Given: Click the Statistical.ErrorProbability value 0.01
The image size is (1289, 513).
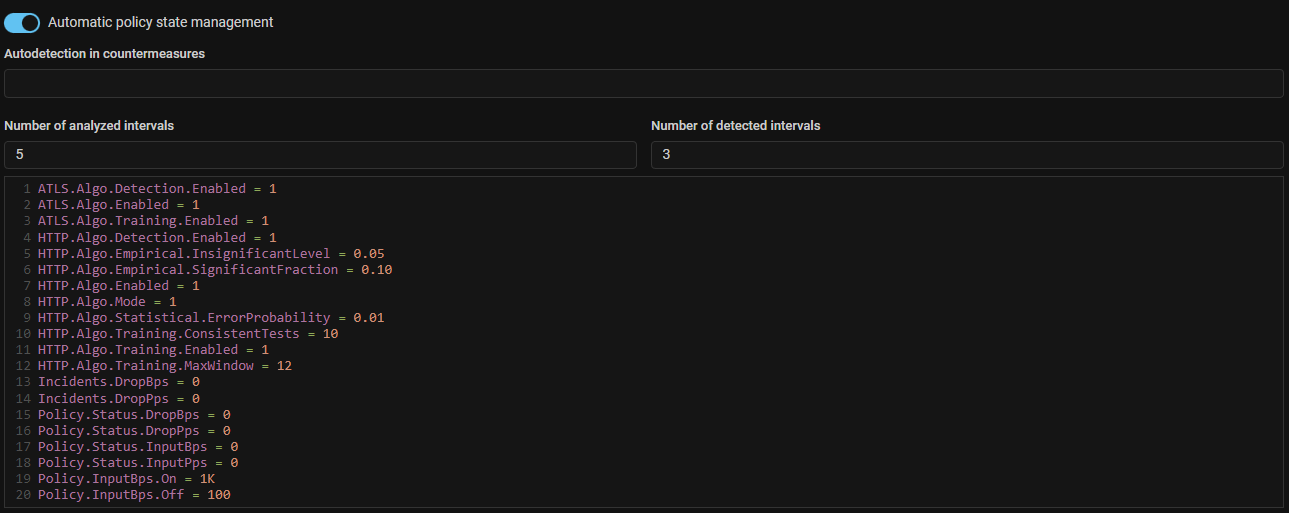Looking at the screenshot, I should click(x=368, y=318).
